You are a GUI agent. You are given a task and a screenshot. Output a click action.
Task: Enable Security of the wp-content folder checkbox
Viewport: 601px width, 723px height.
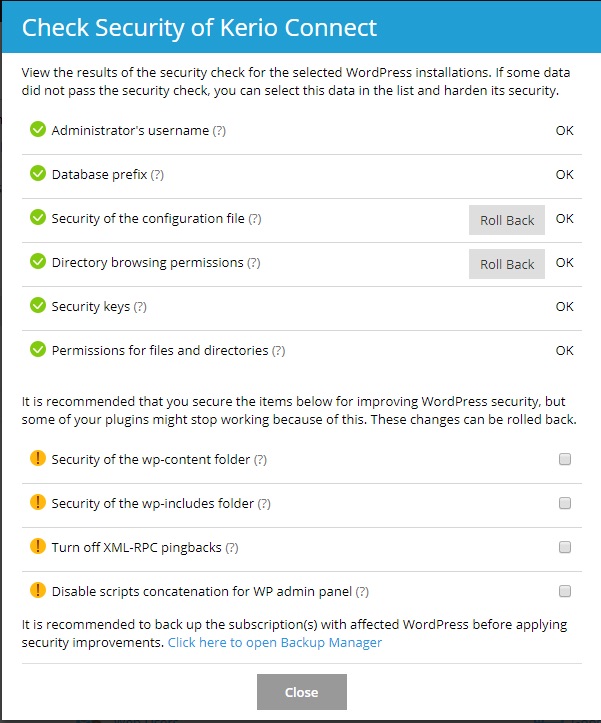565,460
